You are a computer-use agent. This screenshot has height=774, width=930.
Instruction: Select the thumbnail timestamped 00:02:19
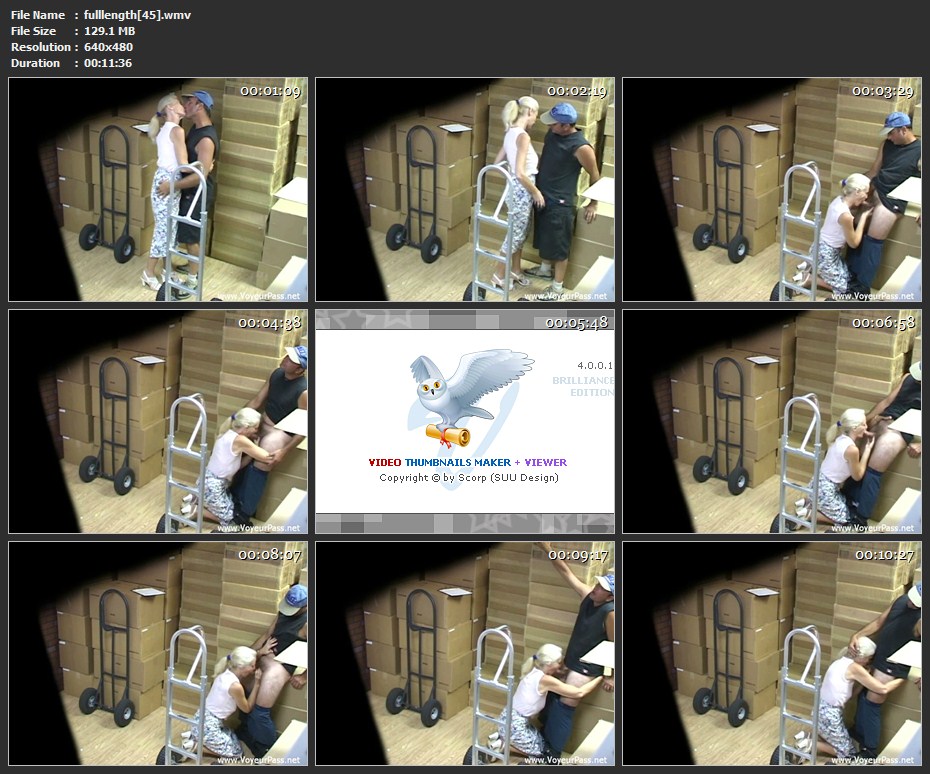(465, 190)
